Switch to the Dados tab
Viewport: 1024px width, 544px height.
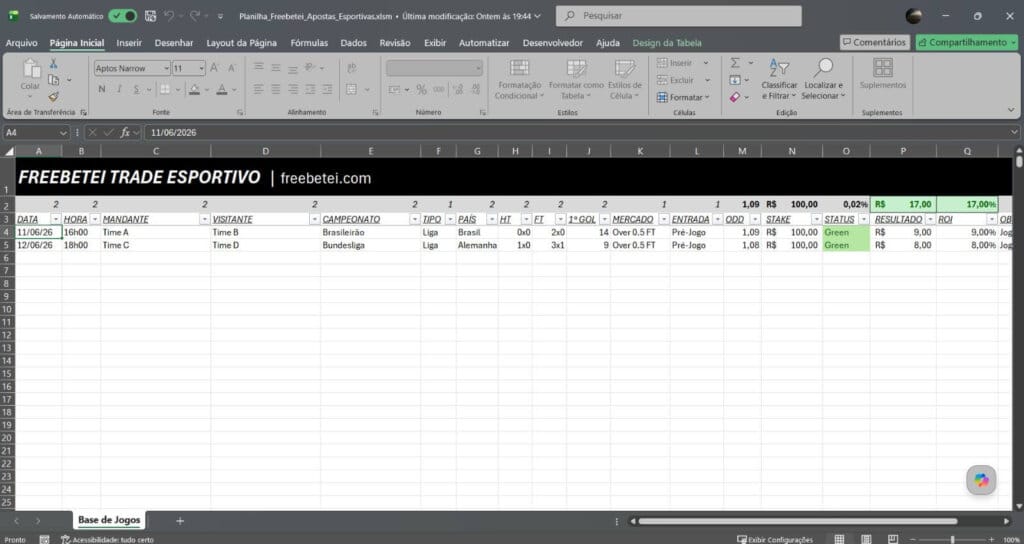pyautogui.click(x=353, y=43)
